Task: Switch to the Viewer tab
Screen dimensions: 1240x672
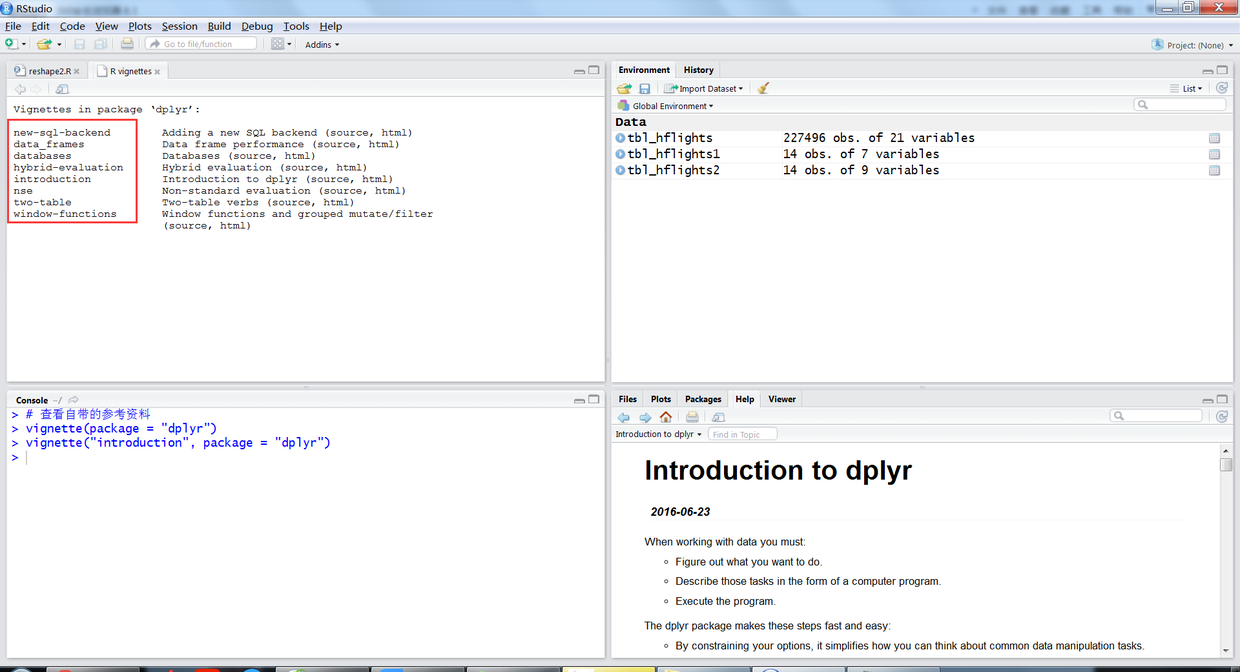Action: tap(782, 399)
